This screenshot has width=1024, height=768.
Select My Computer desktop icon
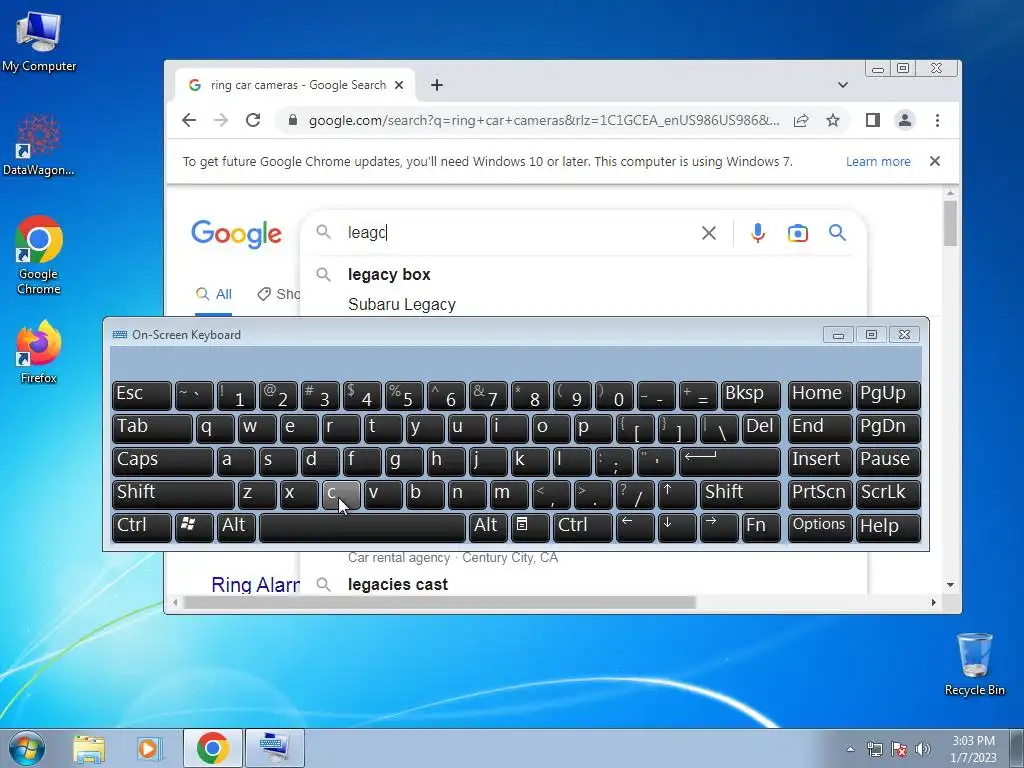(x=39, y=42)
